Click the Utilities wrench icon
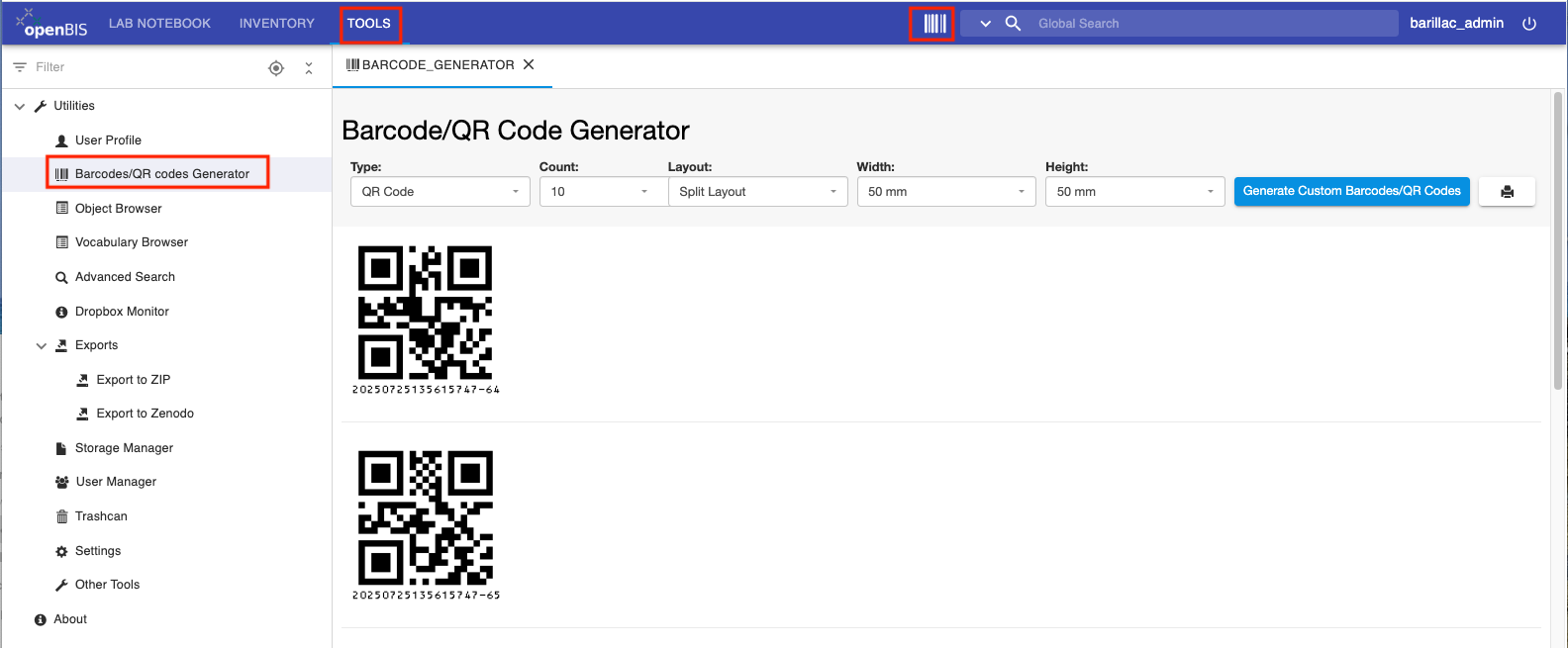 point(41,106)
